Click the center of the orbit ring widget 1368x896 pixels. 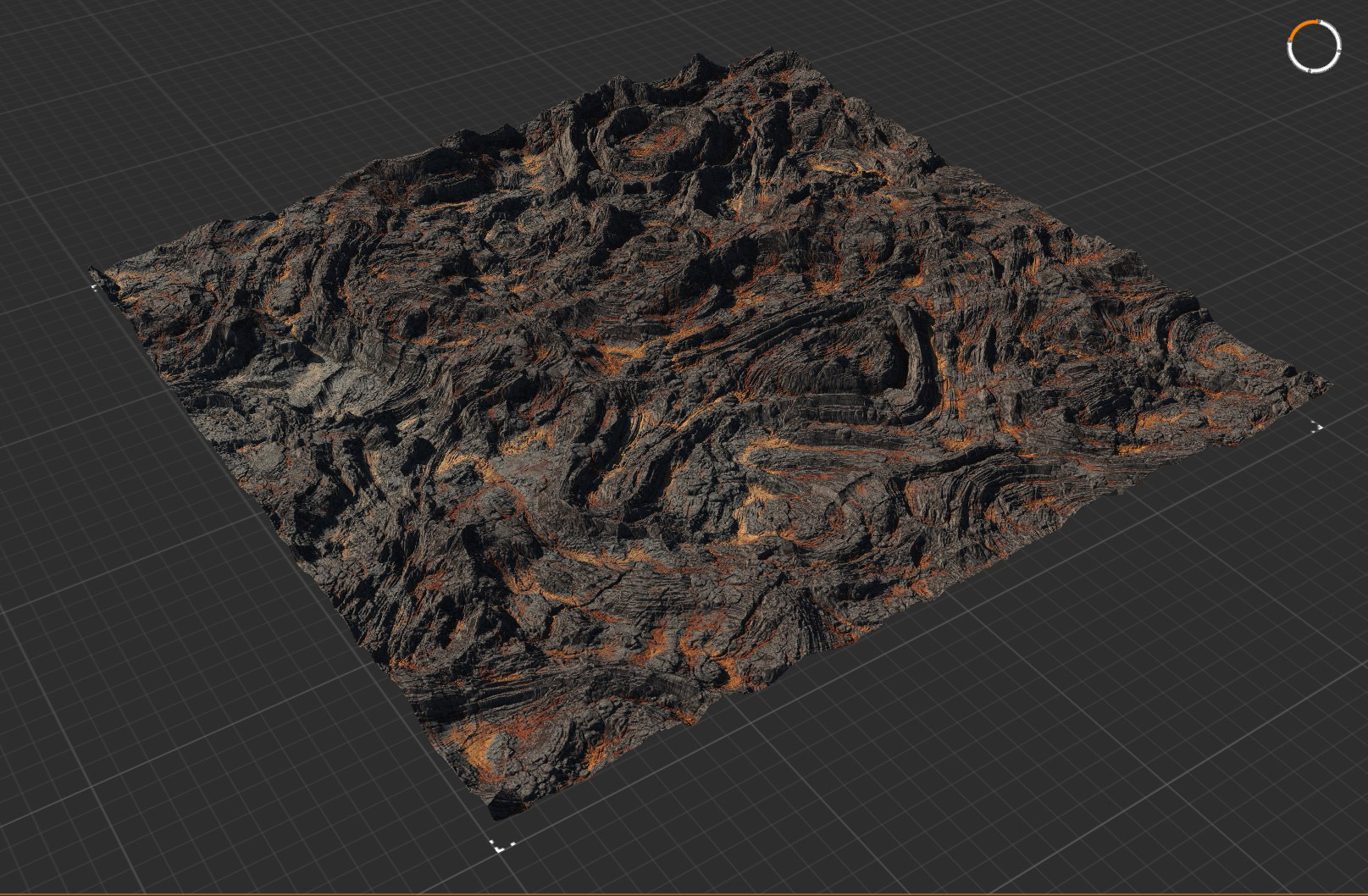point(1315,46)
